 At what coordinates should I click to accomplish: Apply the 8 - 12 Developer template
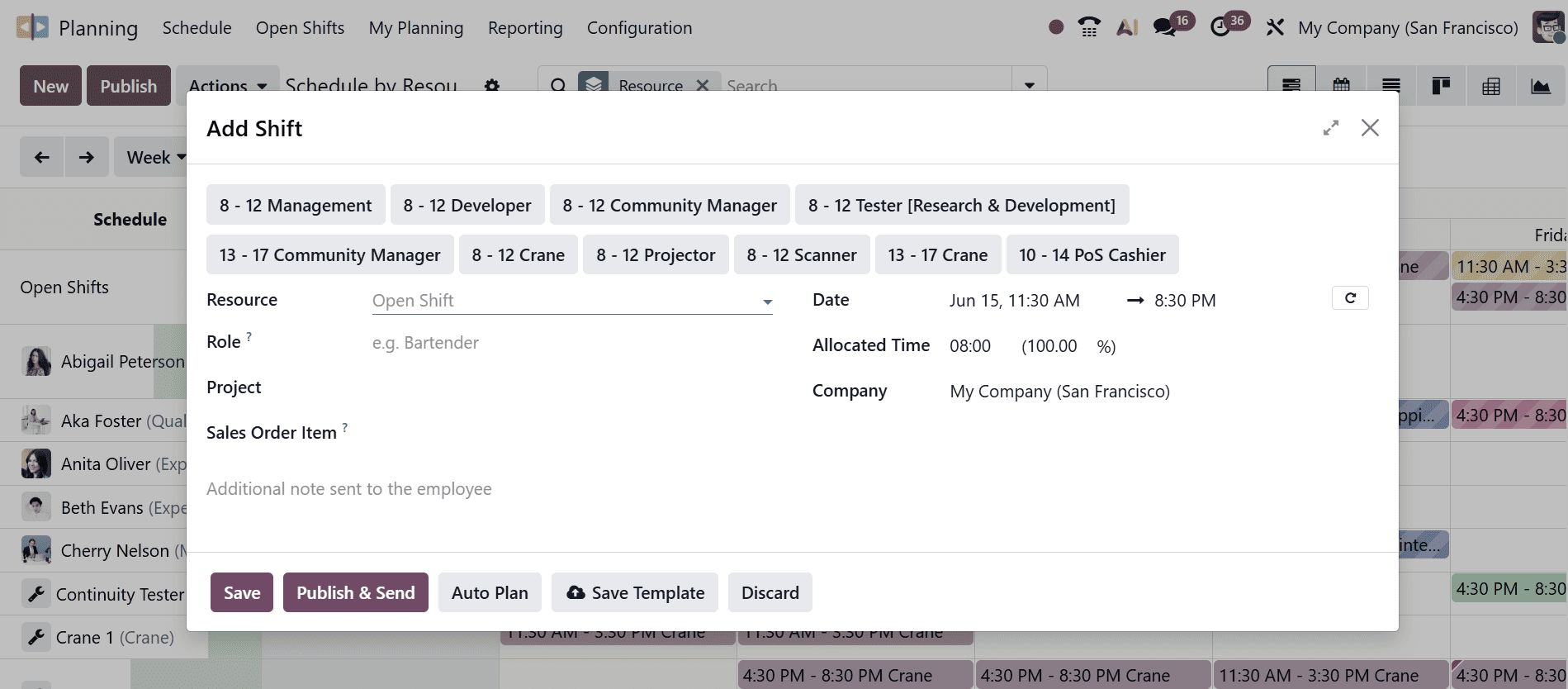(x=467, y=205)
